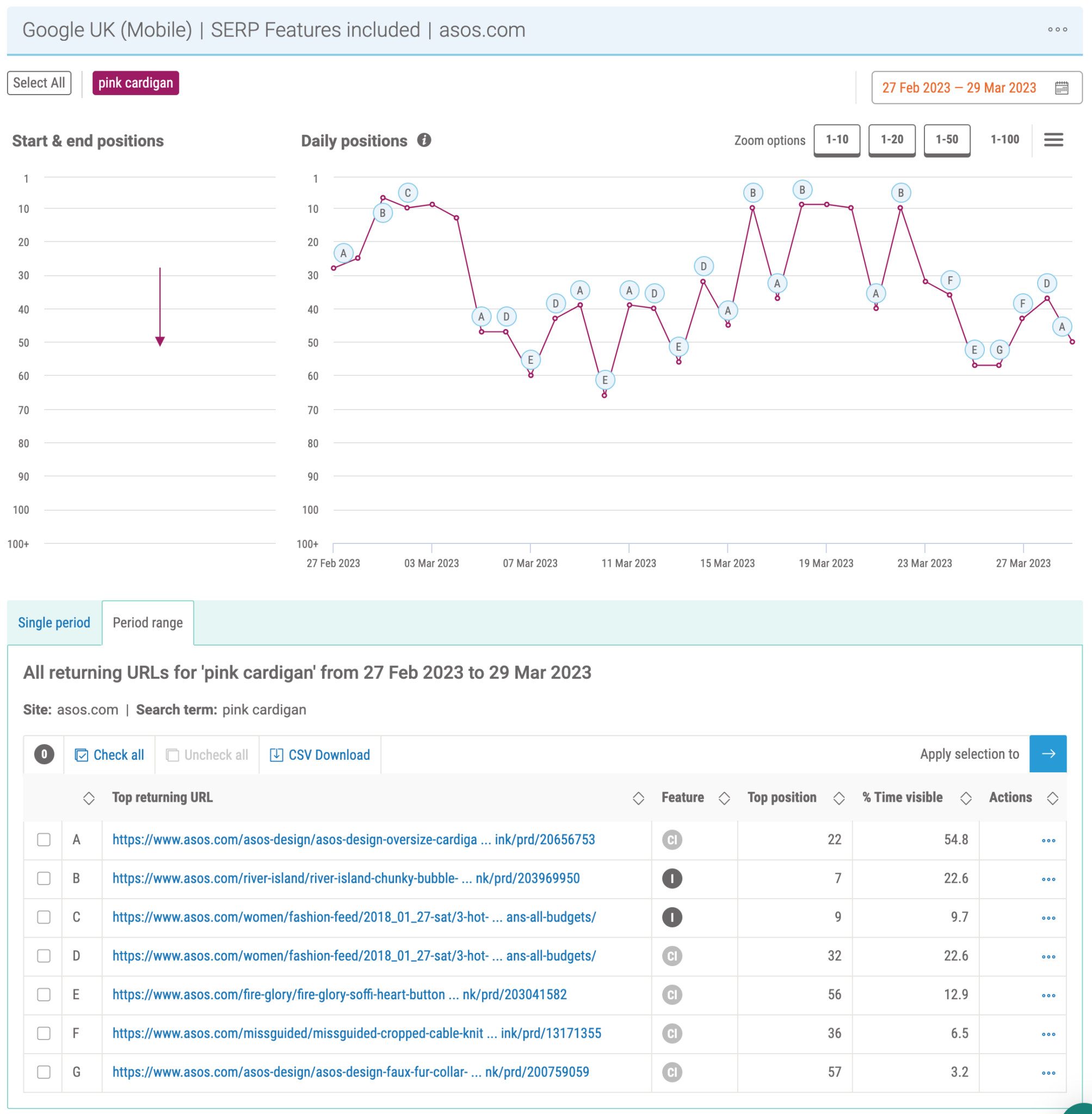Select the 1-20 zoom option
1092x1114 pixels.
coord(891,139)
